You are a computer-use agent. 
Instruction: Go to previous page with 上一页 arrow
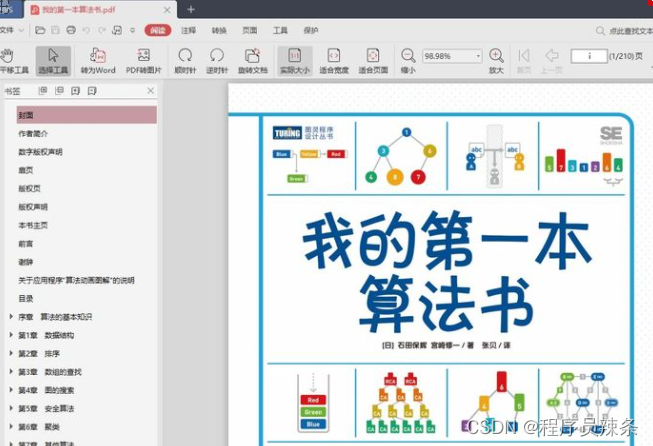(551, 61)
